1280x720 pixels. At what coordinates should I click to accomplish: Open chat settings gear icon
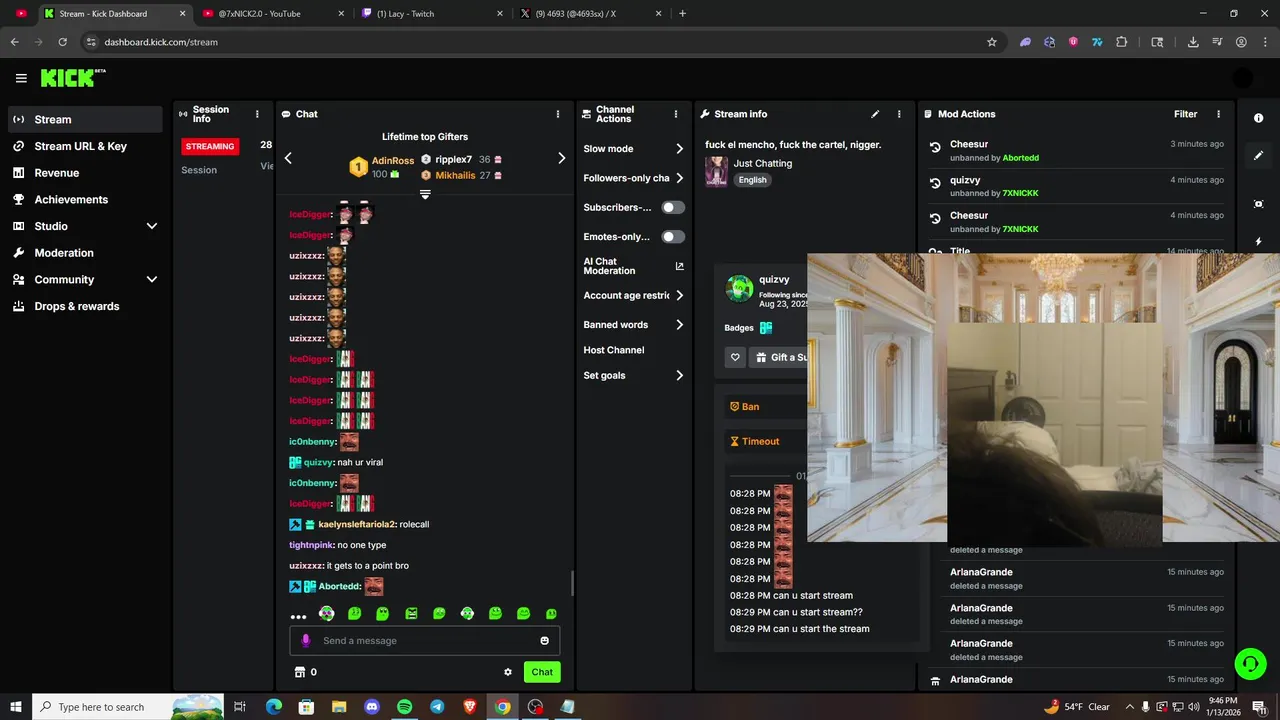[508, 672]
